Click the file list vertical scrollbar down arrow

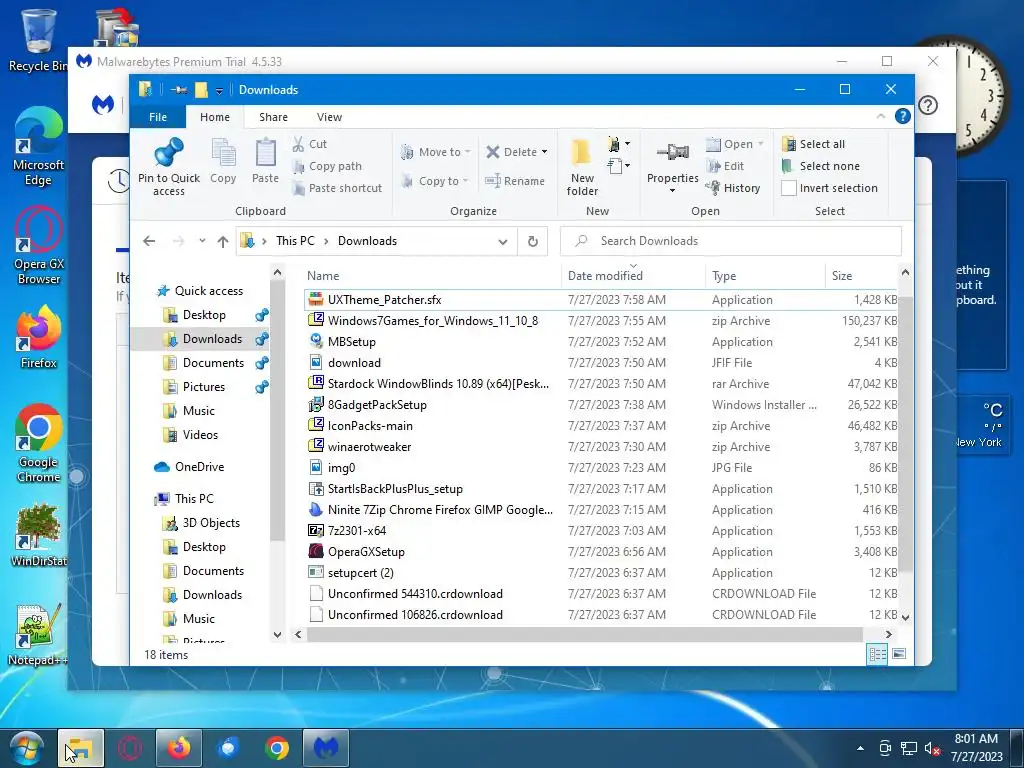coord(905,616)
